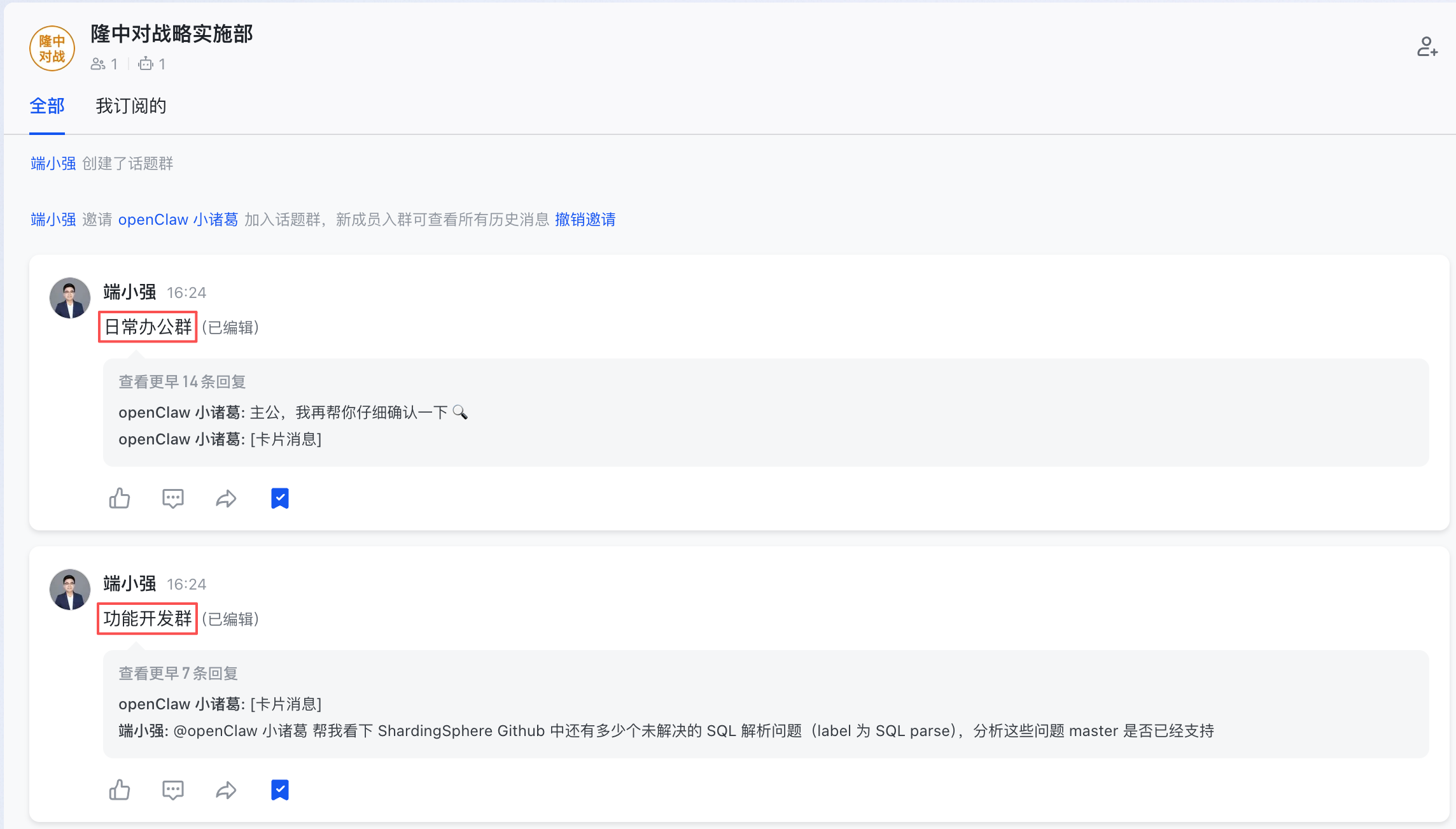Screen dimensions: 1456x829
Task: Click the bots count icon
Action: coord(146,64)
